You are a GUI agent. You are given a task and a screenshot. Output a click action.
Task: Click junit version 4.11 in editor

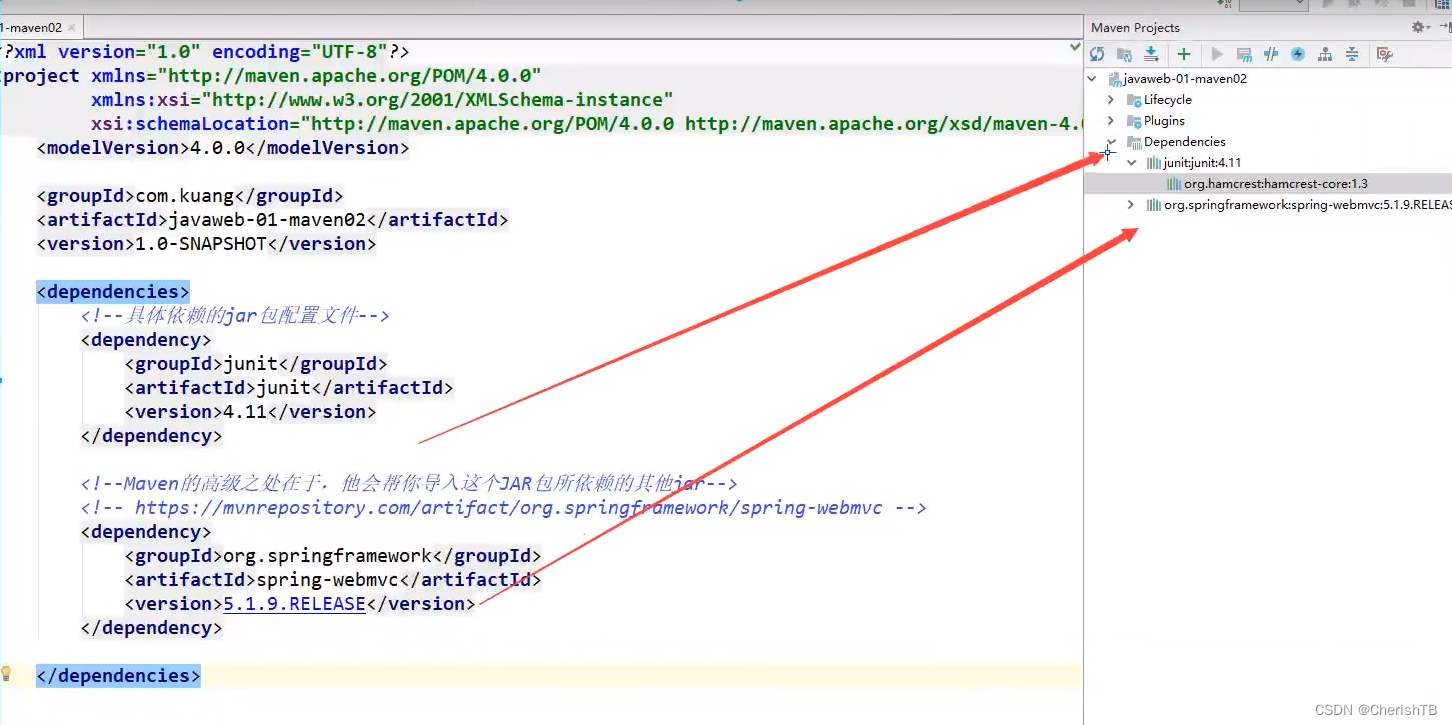click(245, 411)
